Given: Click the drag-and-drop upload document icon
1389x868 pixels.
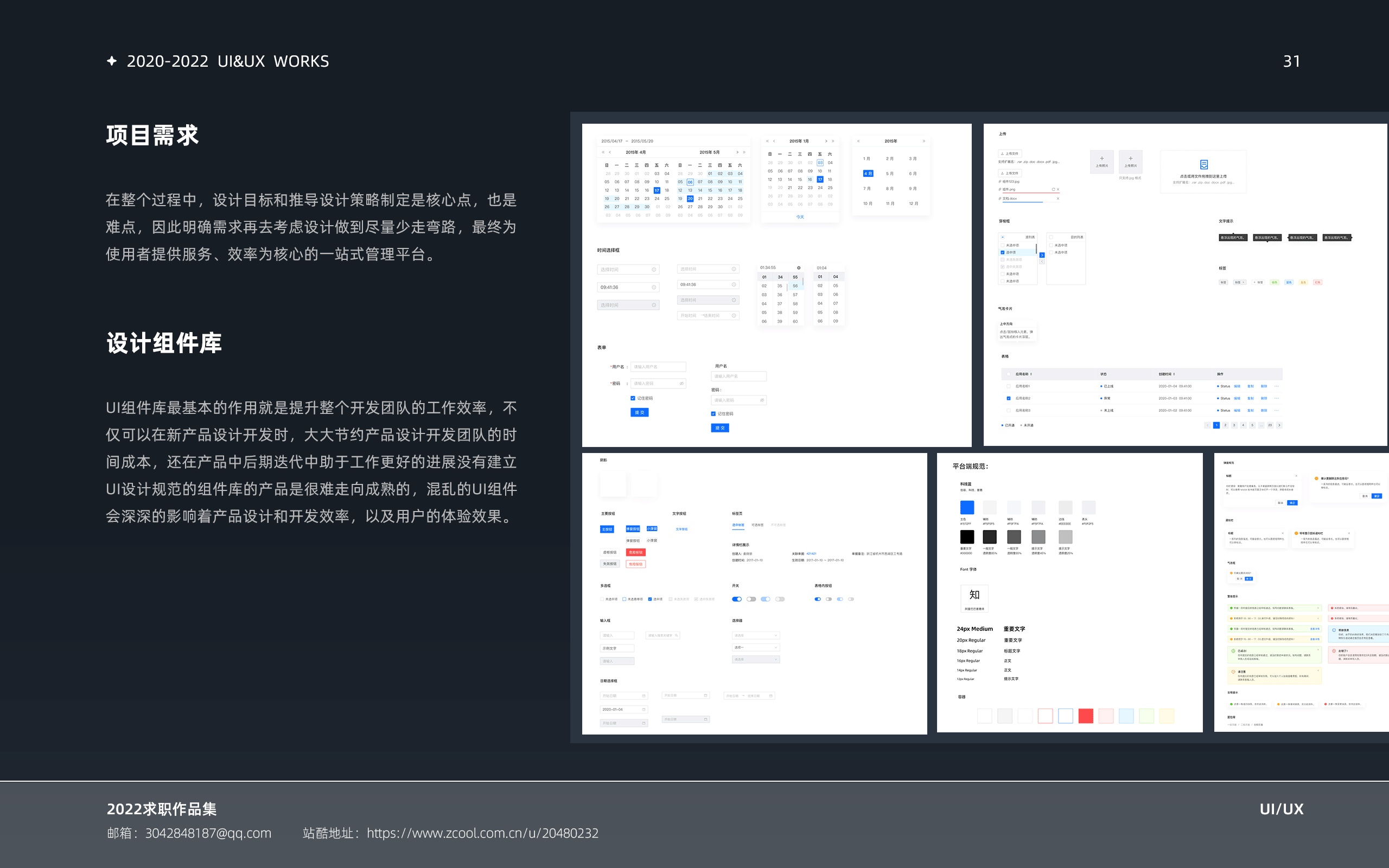Looking at the screenshot, I should point(1203,165).
